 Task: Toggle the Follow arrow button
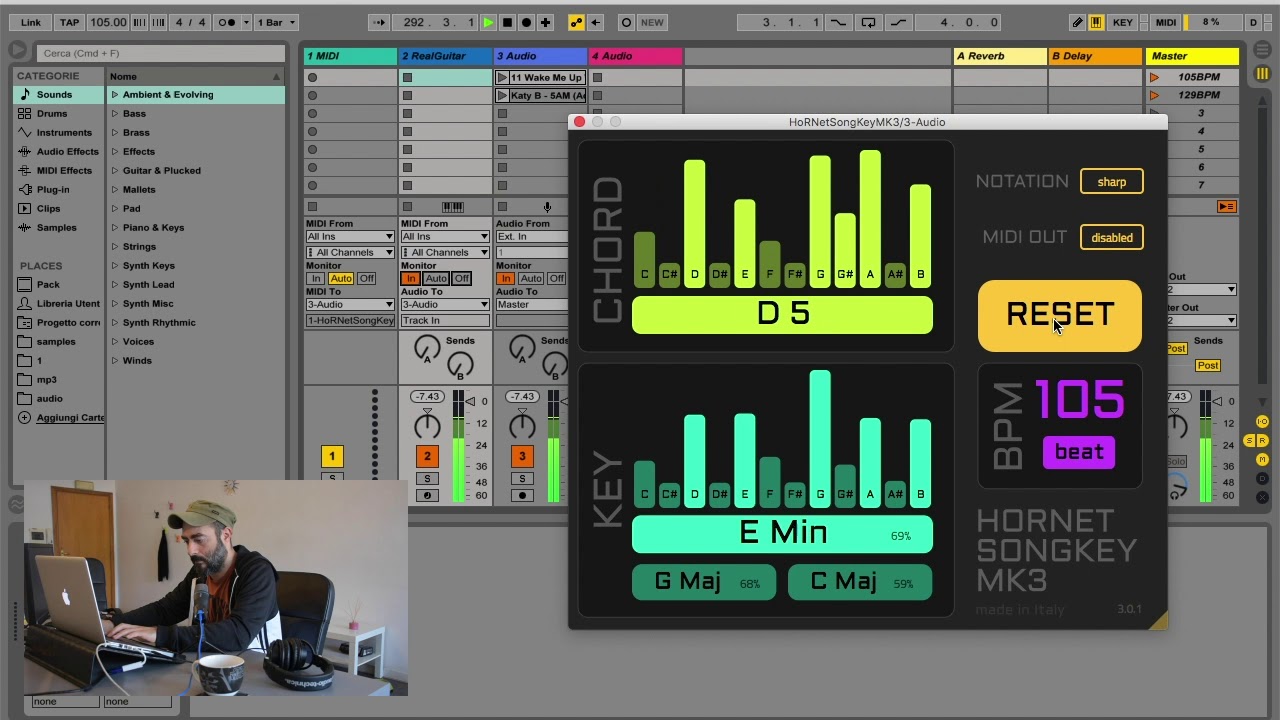379,22
